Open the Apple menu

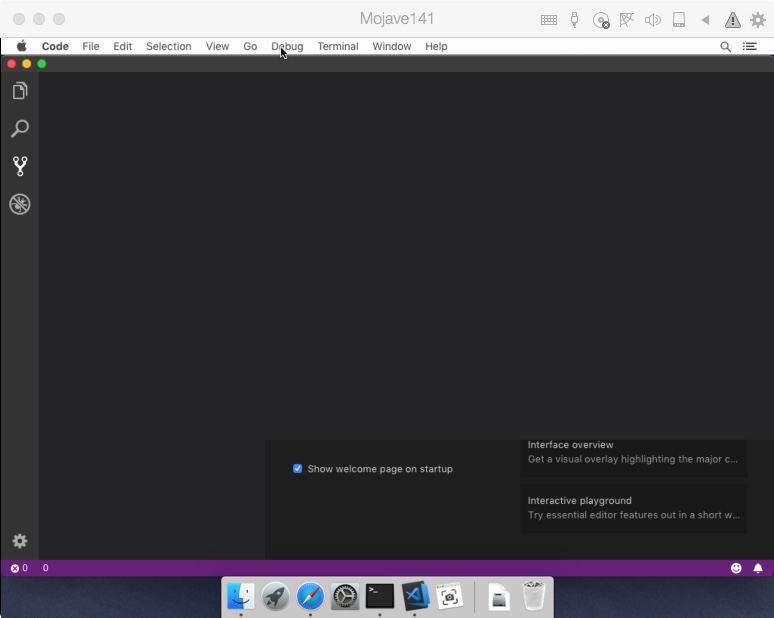(x=22, y=46)
